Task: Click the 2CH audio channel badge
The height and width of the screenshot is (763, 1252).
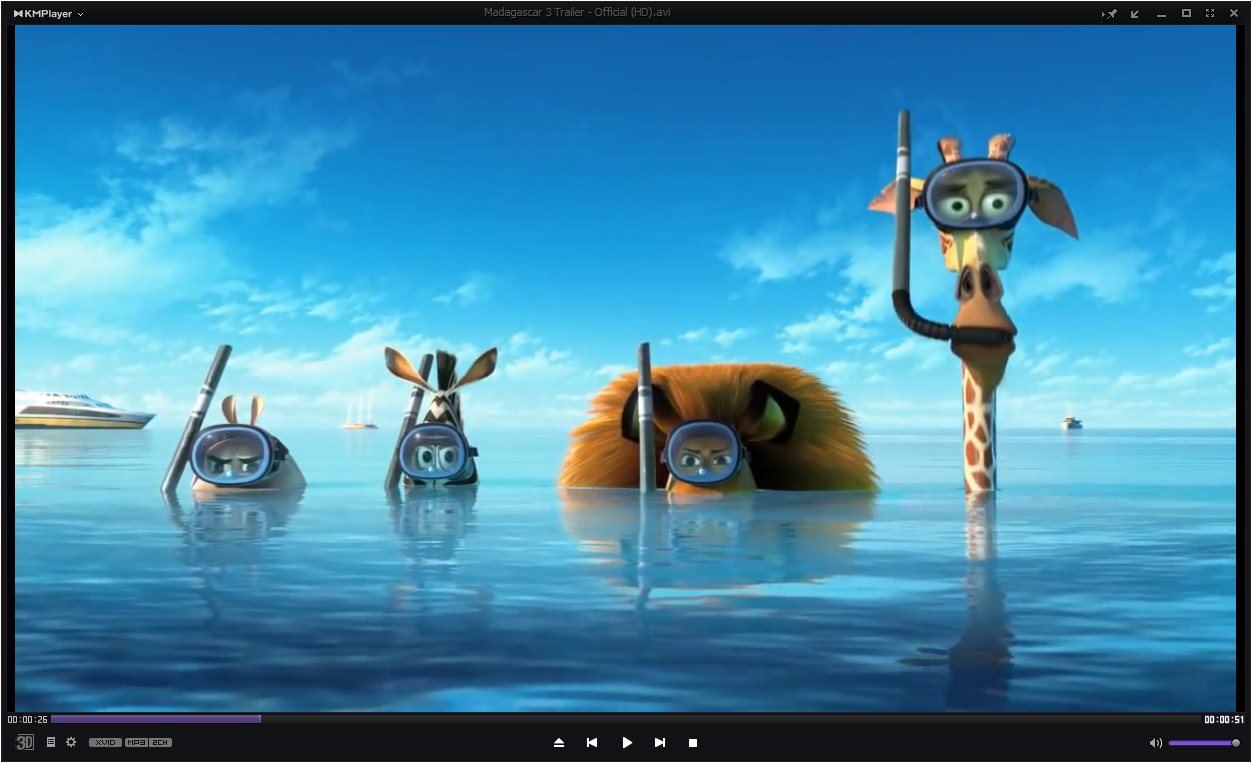Action: [160, 742]
